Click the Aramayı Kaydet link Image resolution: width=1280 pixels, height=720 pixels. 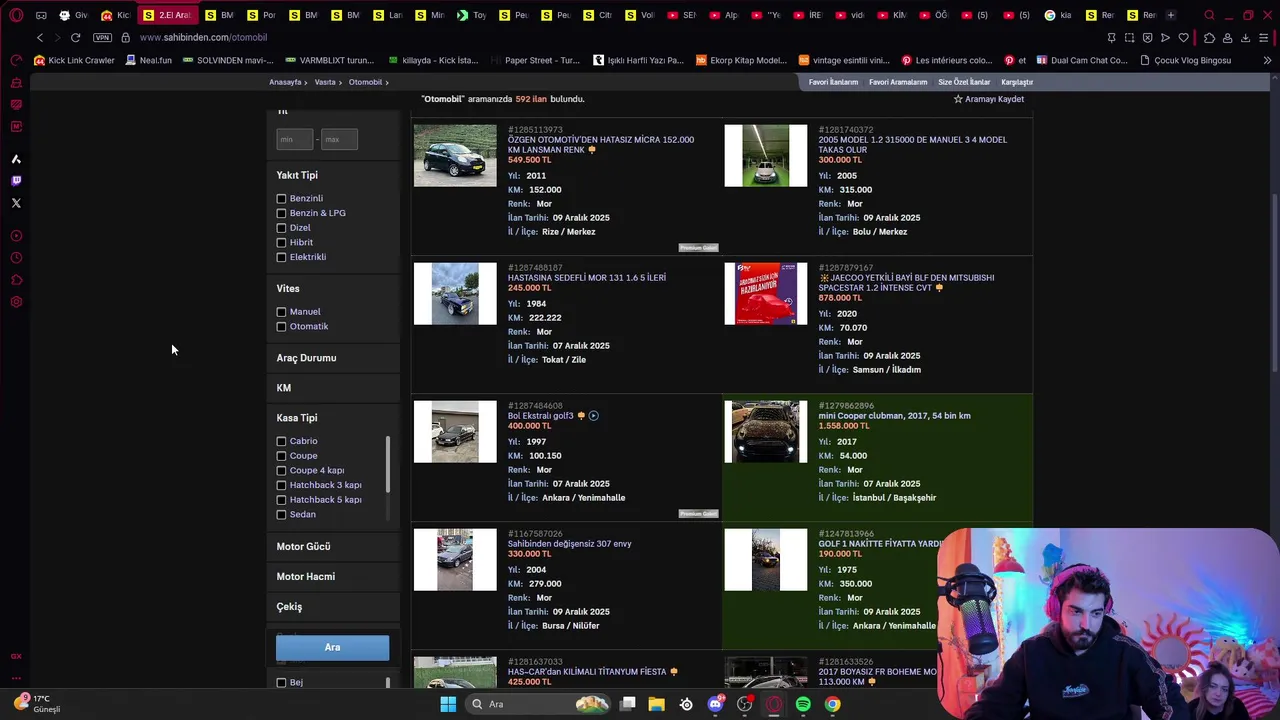coord(994,99)
